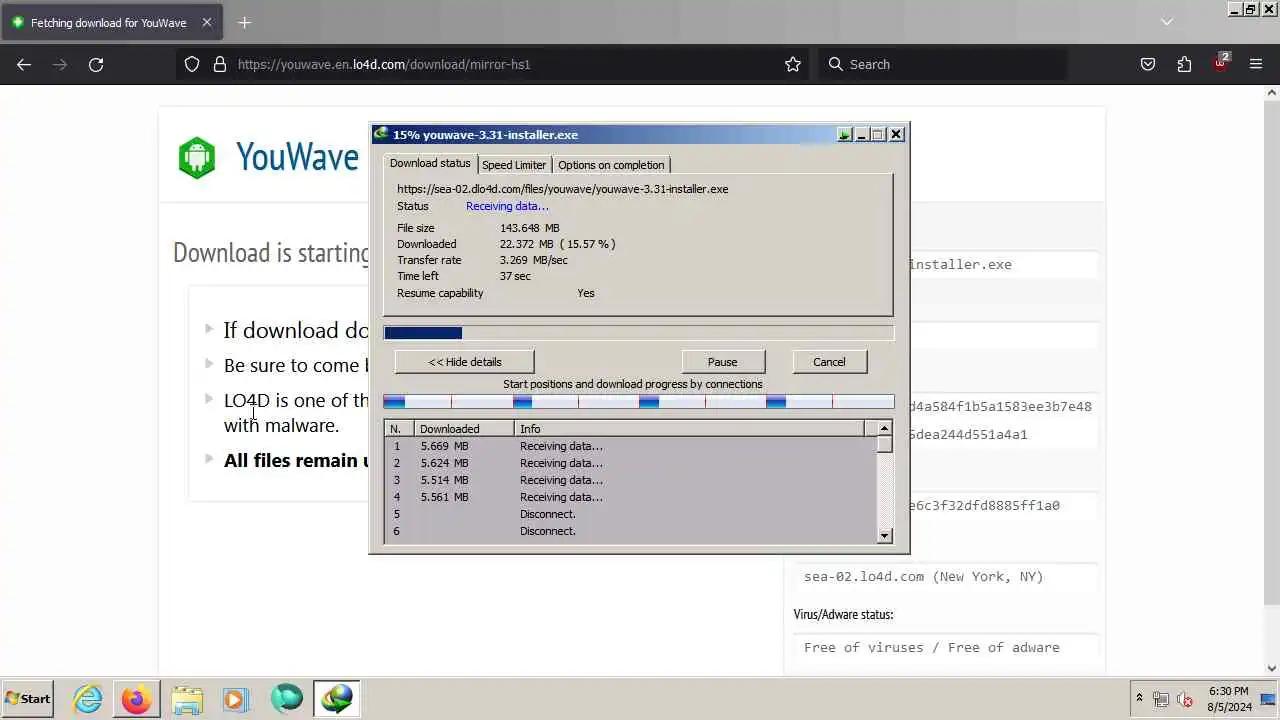This screenshot has height=720, width=1280.
Task: Click the active IDM download taskbar button
Action: [x=337, y=699]
